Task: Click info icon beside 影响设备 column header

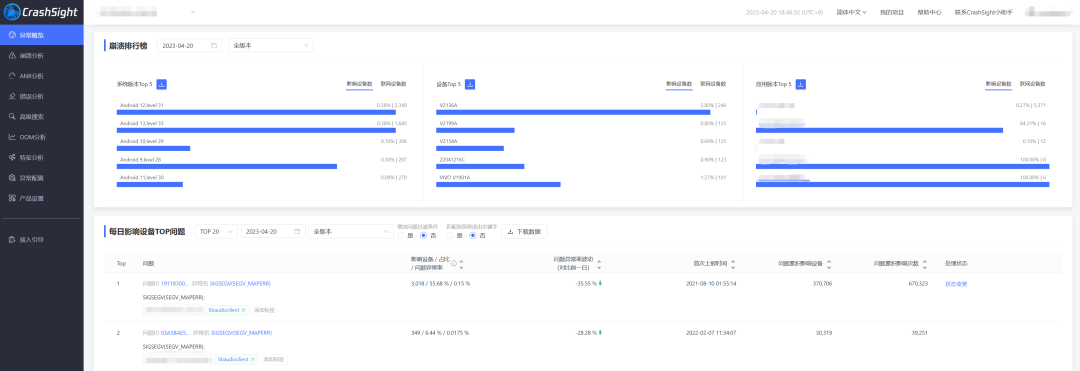Action: 453,263
